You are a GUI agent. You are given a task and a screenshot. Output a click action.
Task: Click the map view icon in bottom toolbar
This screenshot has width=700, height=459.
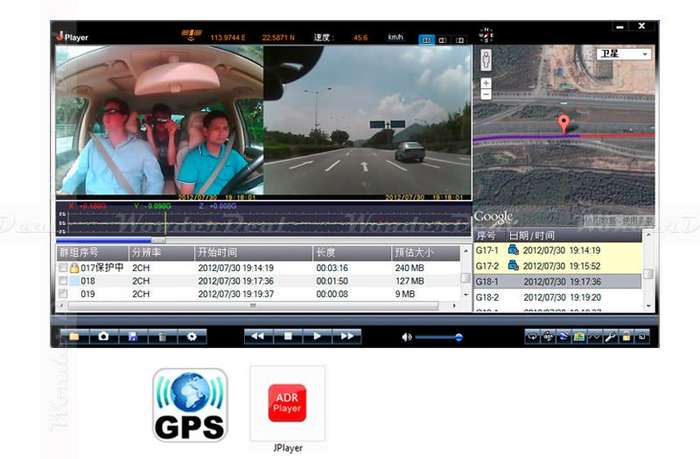tap(579, 336)
